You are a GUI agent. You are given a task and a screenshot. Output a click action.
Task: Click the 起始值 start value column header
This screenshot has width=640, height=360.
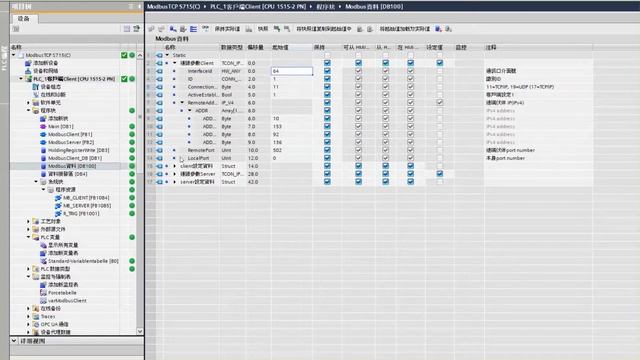tap(280, 47)
